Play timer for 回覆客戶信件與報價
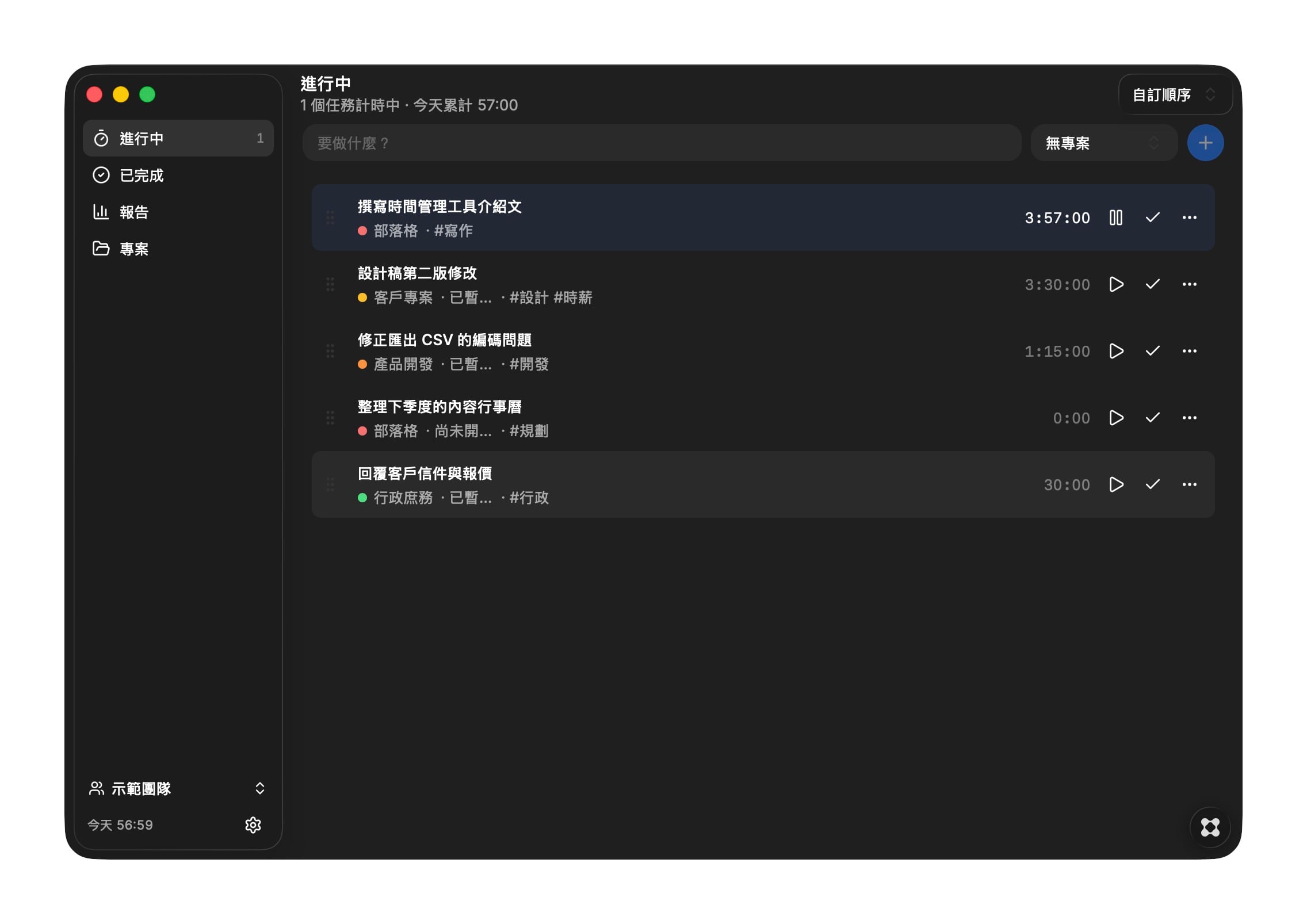The image size is (1307, 924). pos(1115,484)
